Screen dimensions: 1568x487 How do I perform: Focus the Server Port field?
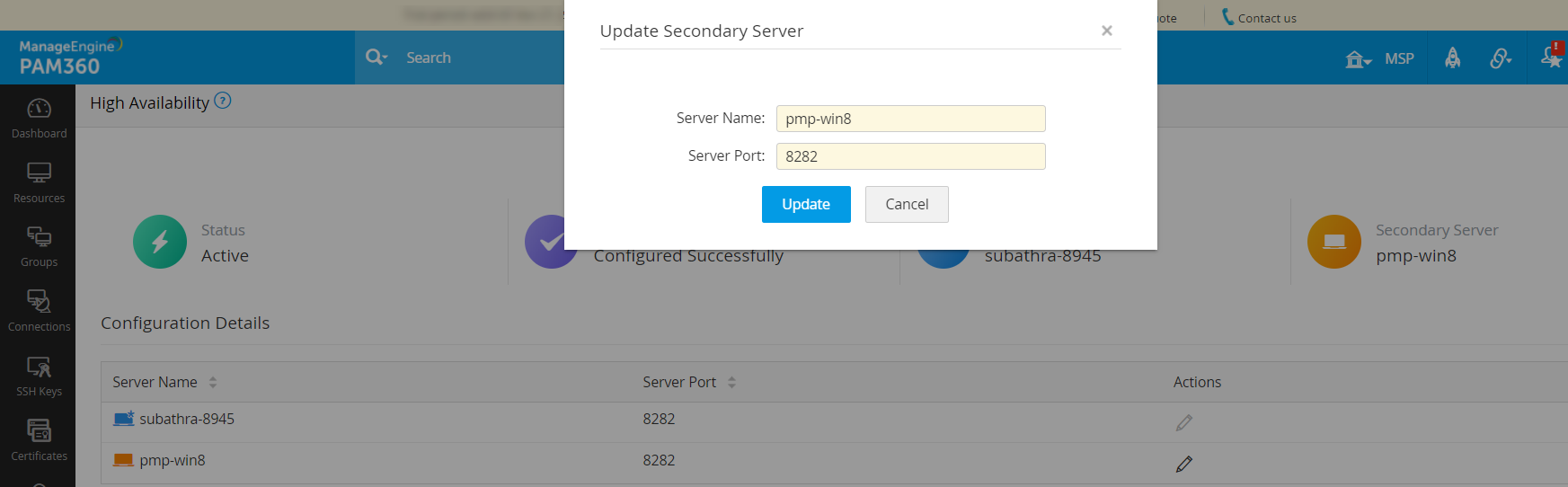pos(910,156)
